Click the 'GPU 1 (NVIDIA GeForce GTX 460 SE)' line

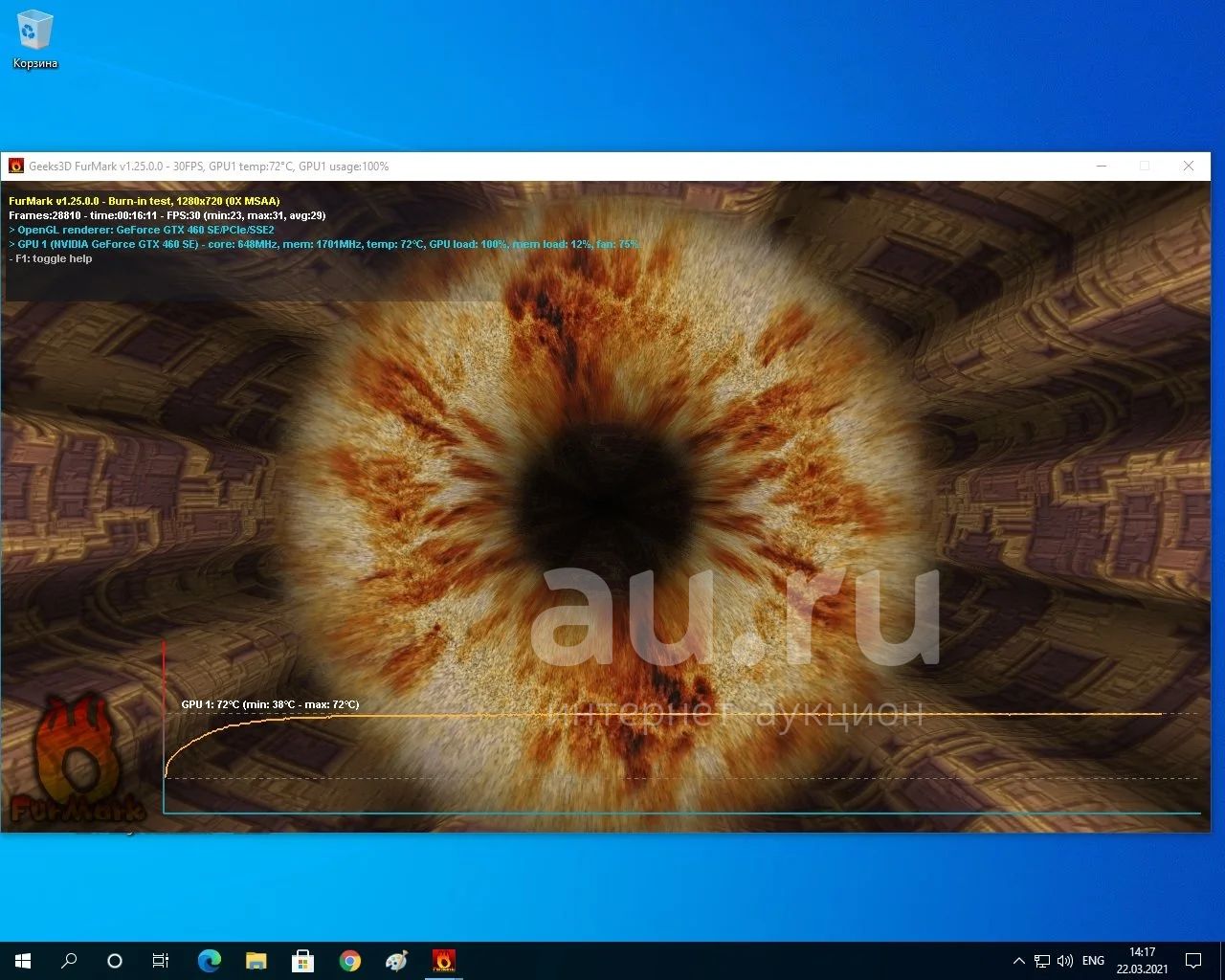pyautogui.click(x=324, y=244)
